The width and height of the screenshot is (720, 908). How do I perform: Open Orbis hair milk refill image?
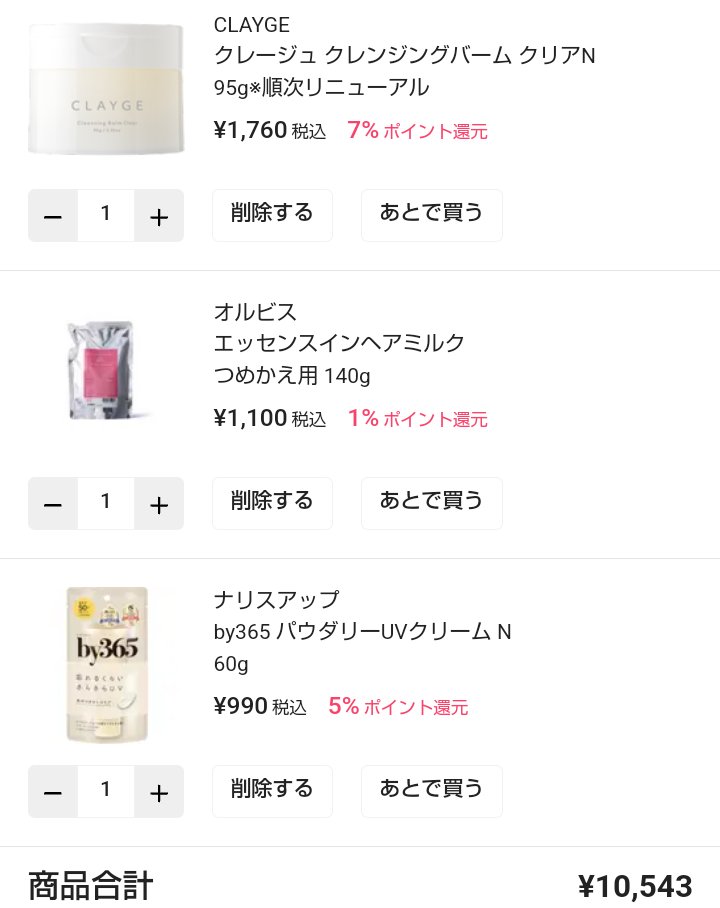106,372
